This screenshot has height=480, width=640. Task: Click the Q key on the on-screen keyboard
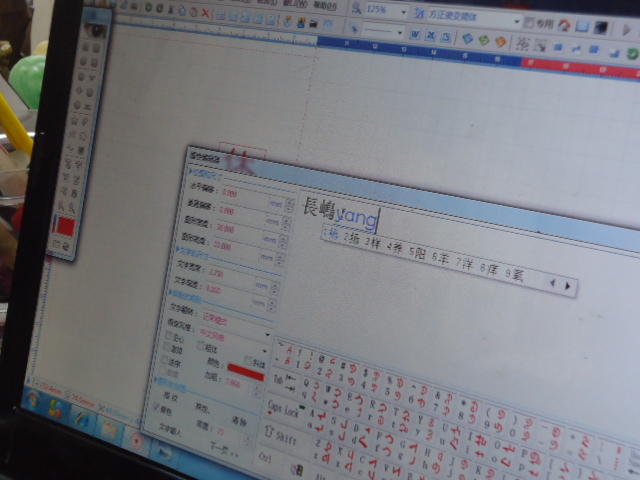[x=310, y=388]
